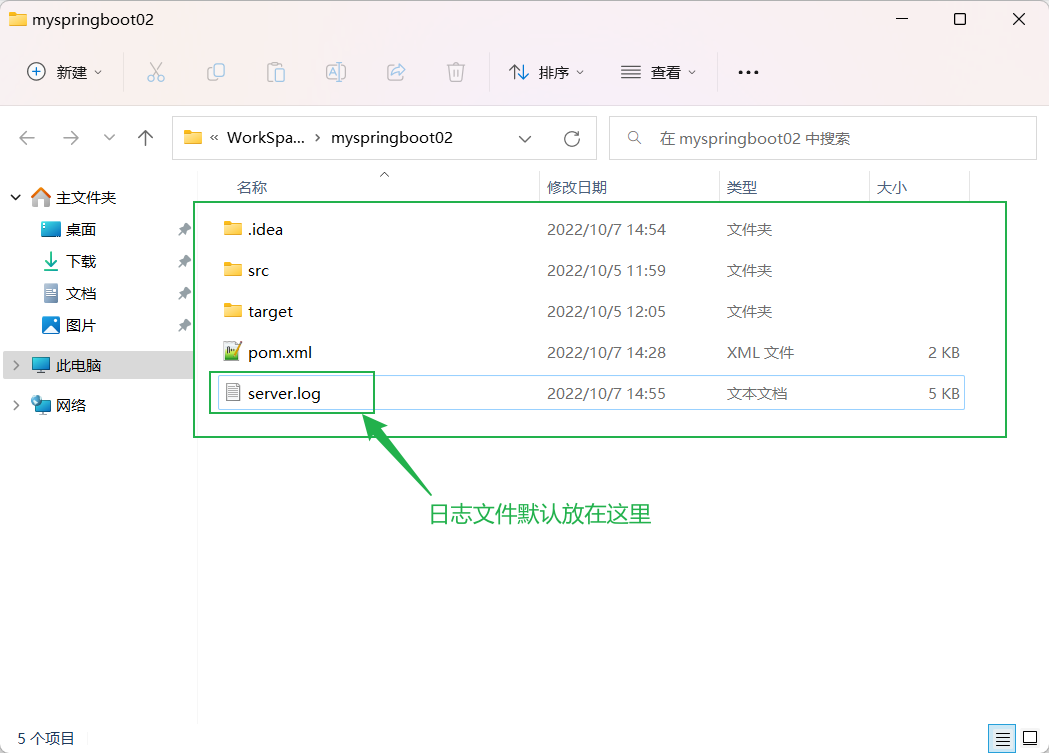Viewport: 1049px width, 753px height.
Task: Click the Share icon in the toolbar
Action: click(395, 71)
